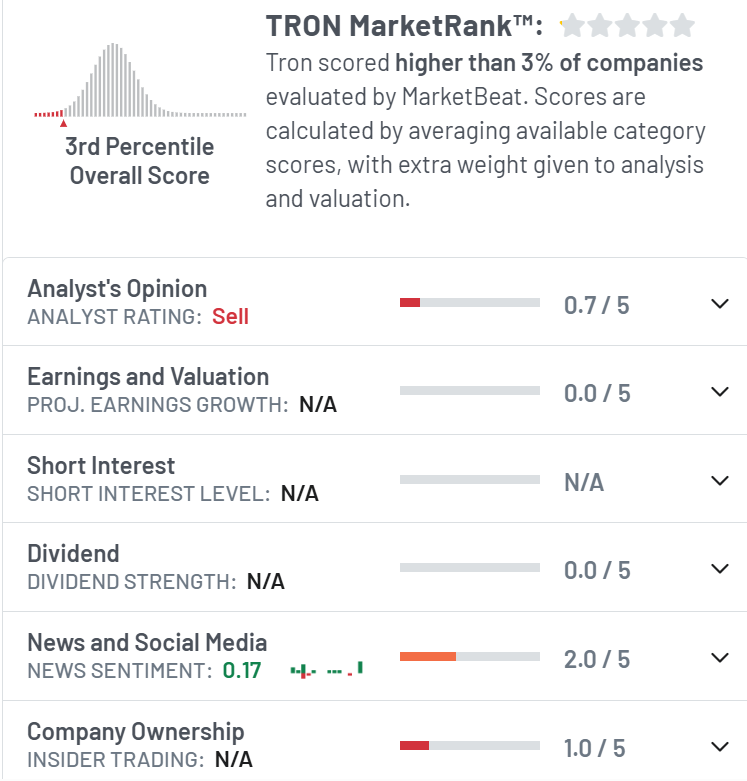Image resolution: width=747 pixels, height=781 pixels.
Task: Expand the Analyst's Opinion chevron
Action: click(719, 304)
